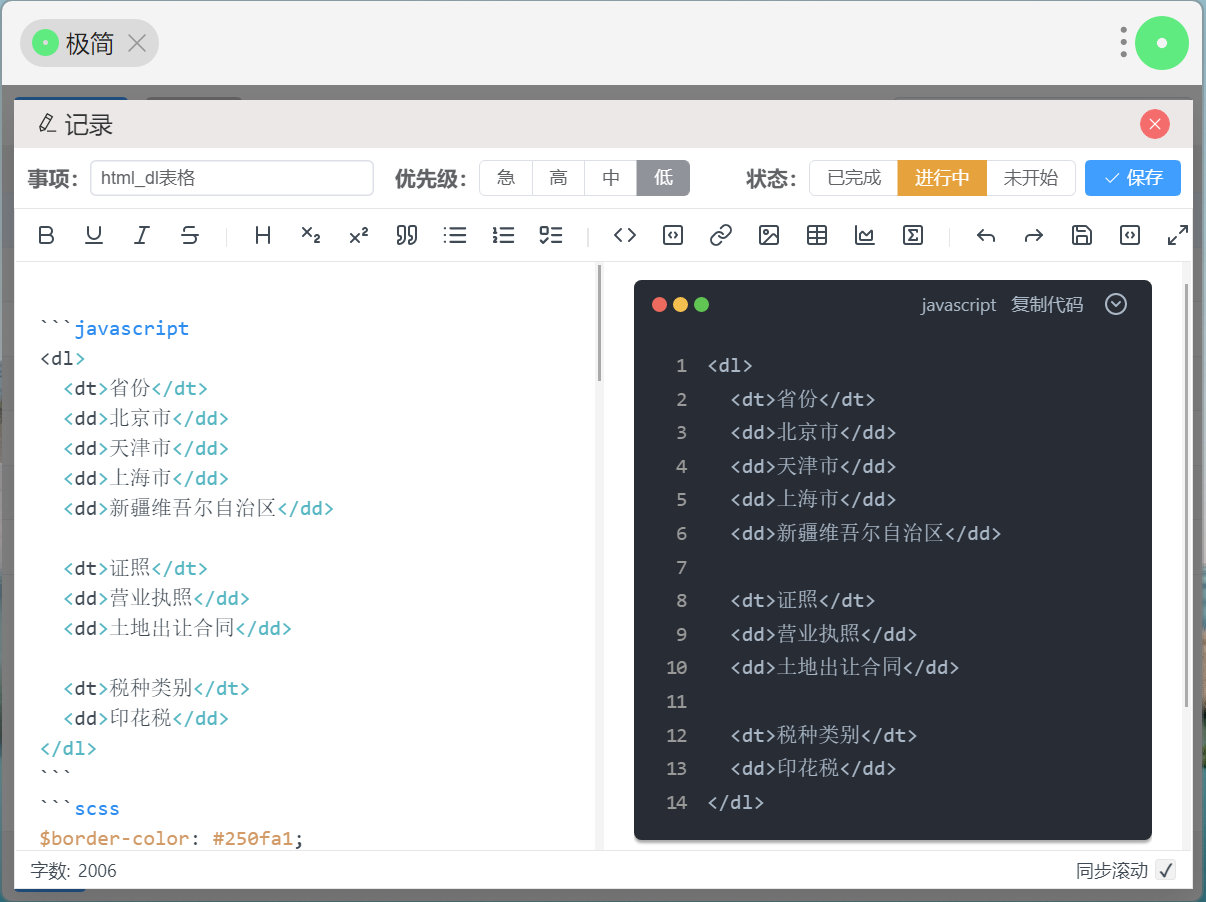Save the document with the floppy disk icon

click(x=1082, y=235)
